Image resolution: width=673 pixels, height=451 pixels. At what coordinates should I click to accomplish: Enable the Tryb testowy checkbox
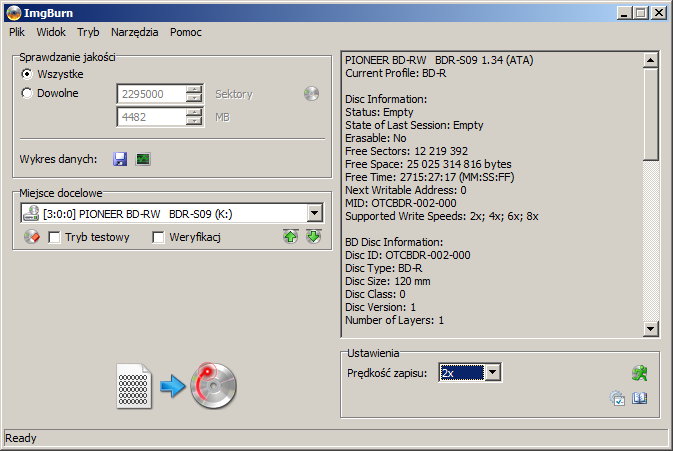[x=54, y=237]
